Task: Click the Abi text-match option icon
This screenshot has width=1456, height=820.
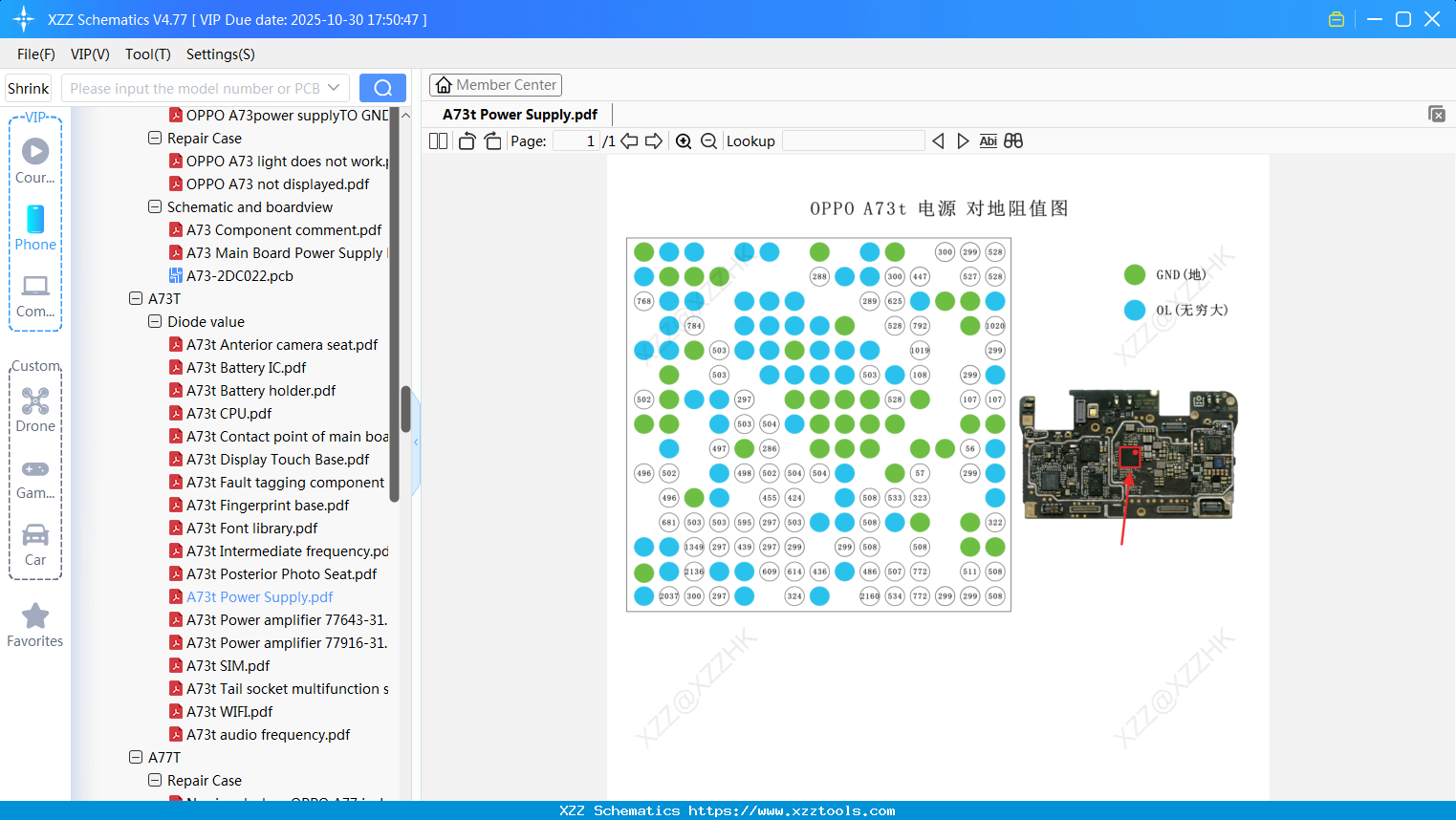Action: click(989, 141)
